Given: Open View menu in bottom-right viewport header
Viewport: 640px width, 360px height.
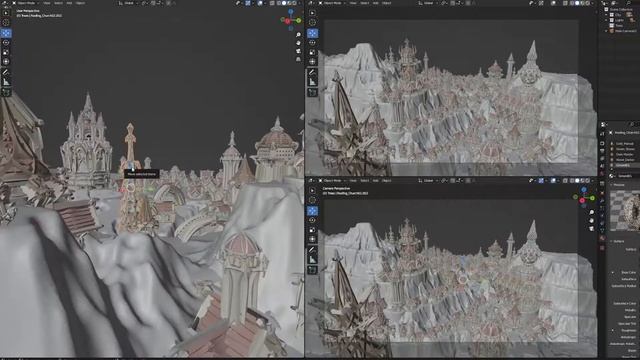Looking at the screenshot, I should pos(353,180).
